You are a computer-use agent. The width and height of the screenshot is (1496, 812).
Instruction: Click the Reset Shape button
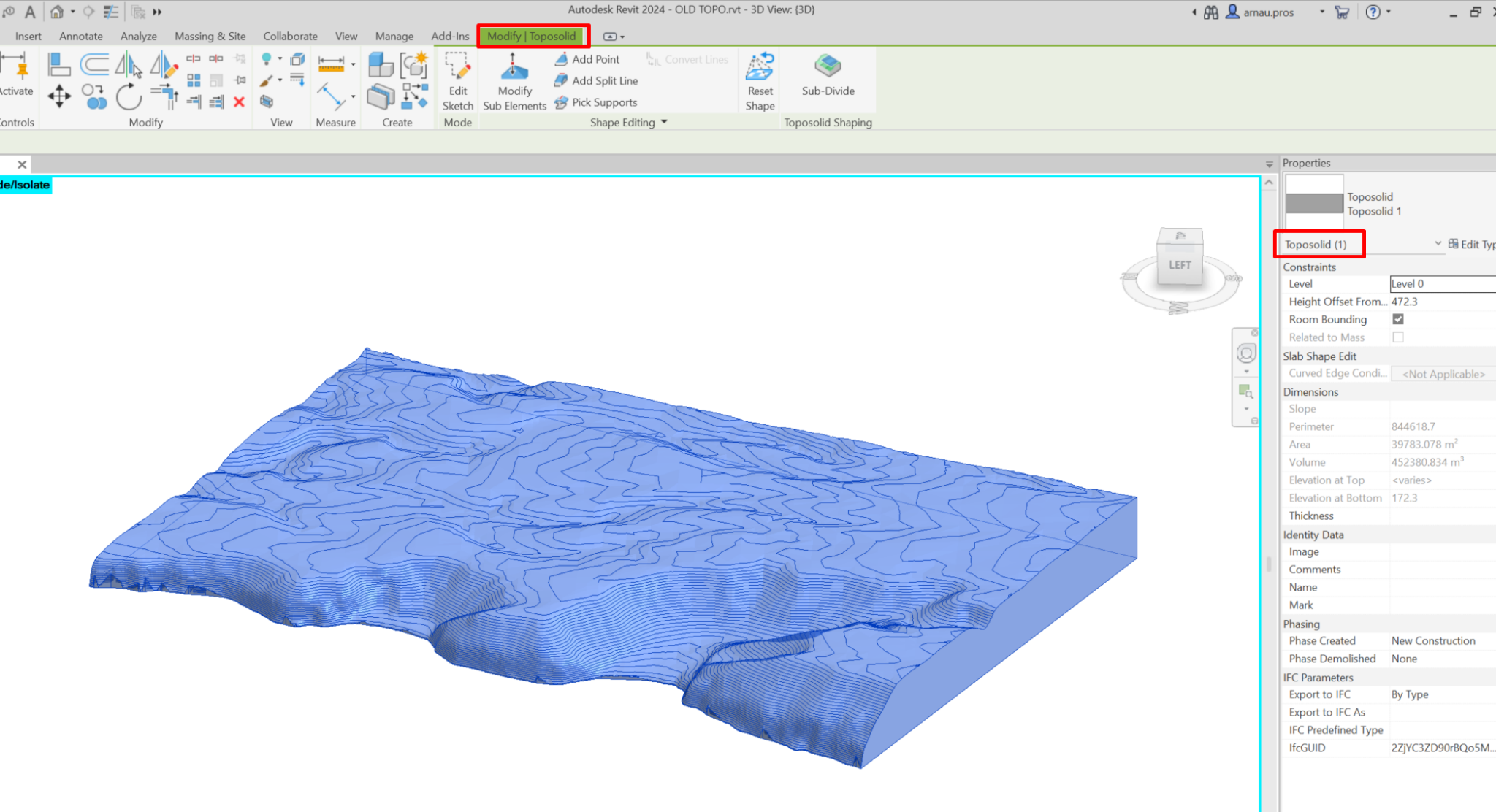pos(760,82)
